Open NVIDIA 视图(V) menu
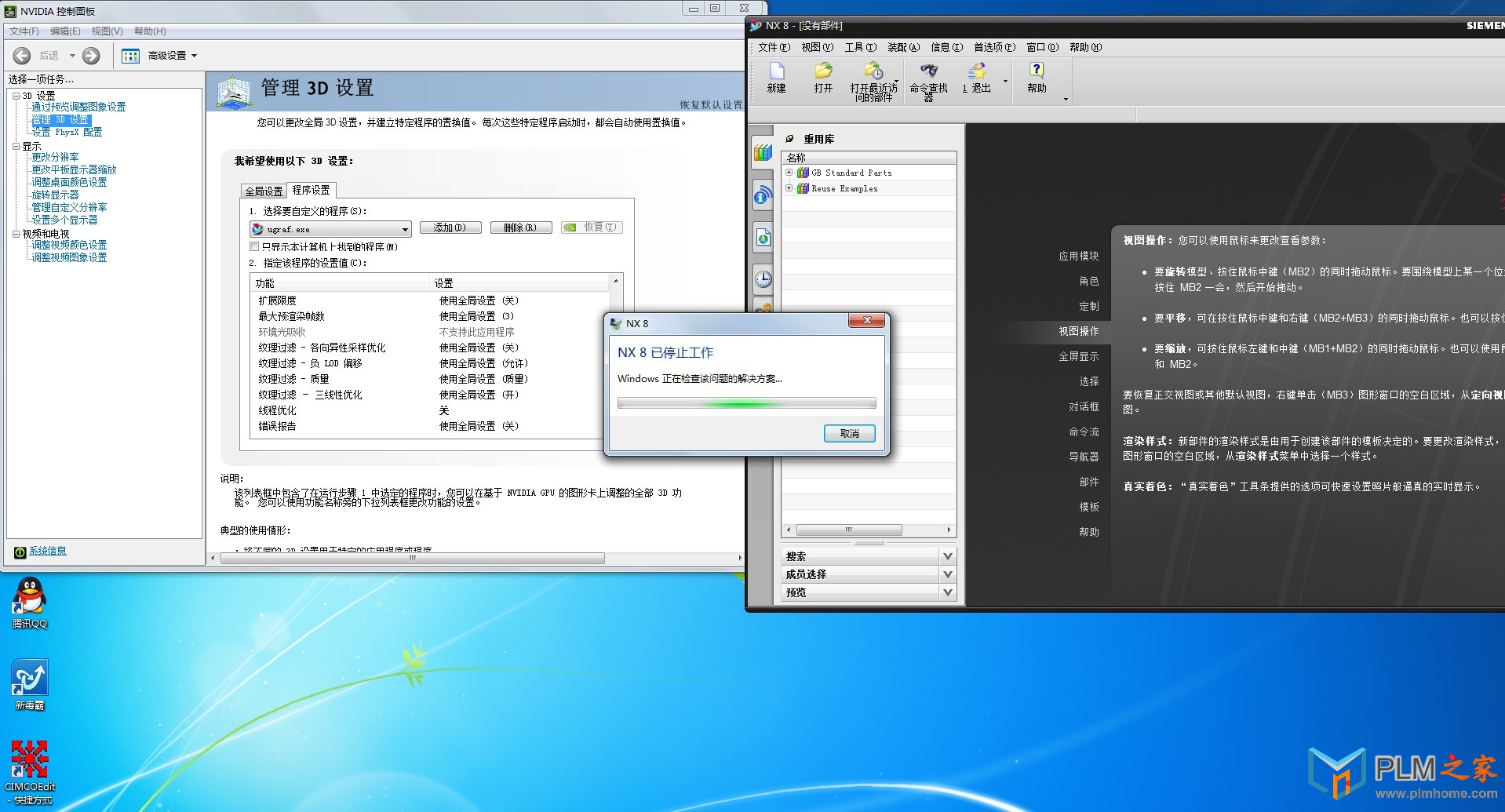The image size is (1505, 812). click(x=107, y=31)
